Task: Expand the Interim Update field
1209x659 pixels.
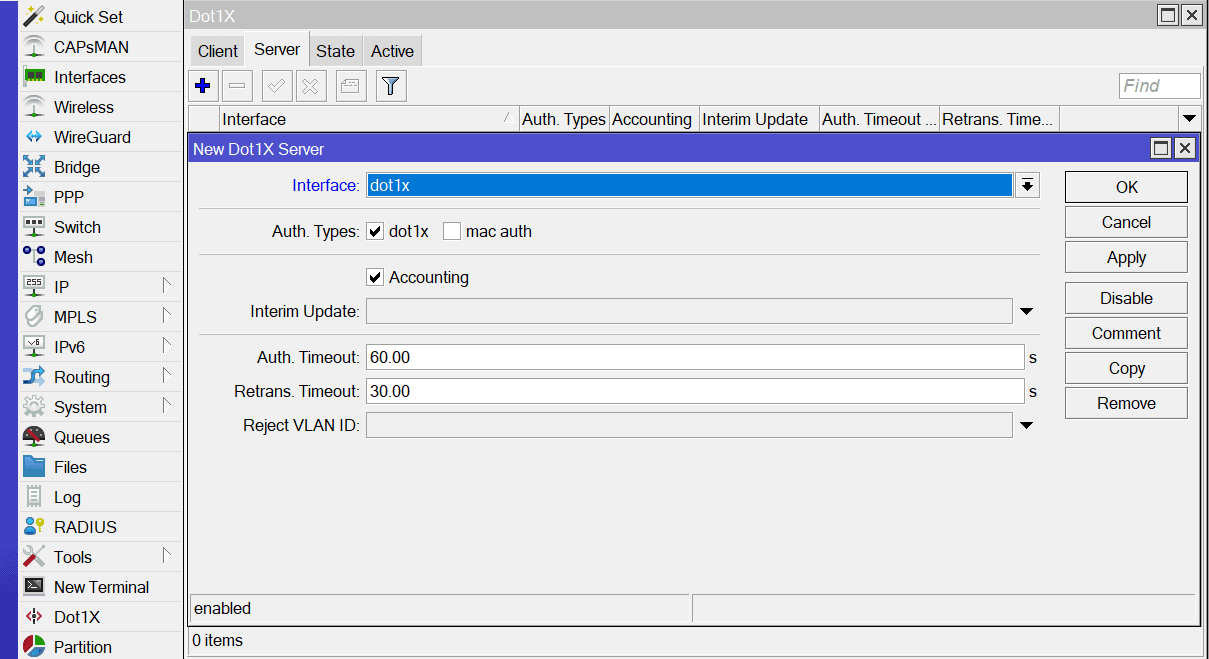Action: click(1026, 312)
